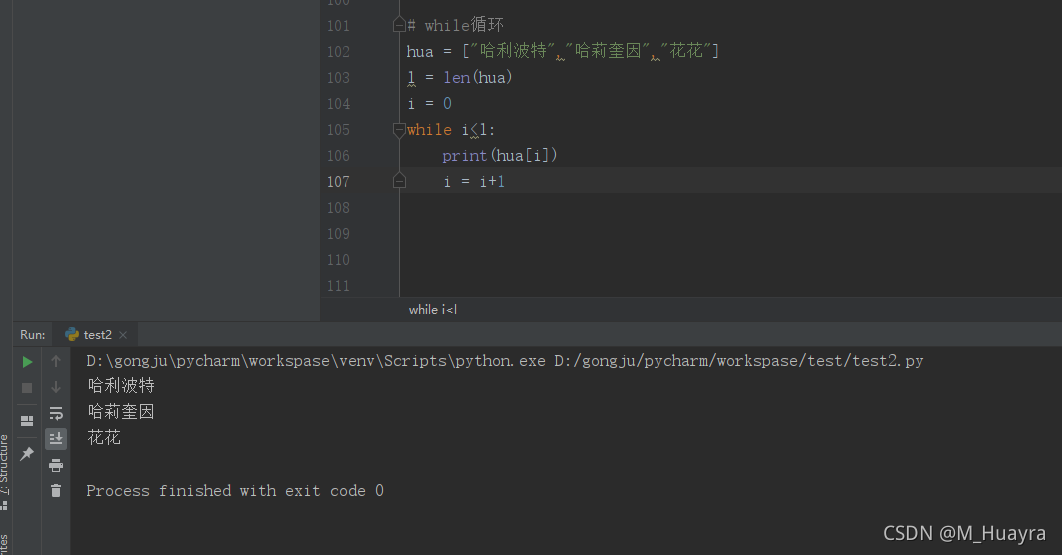Toggle Soft-Wrap for console output
The width and height of the screenshot is (1062, 555).
tap(56, 413)
